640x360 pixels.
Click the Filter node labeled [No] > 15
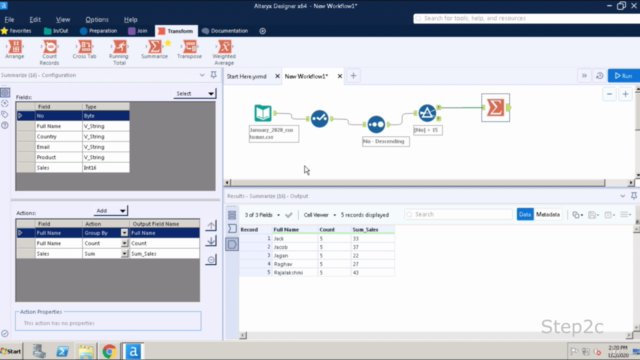(x=427, y=113)
